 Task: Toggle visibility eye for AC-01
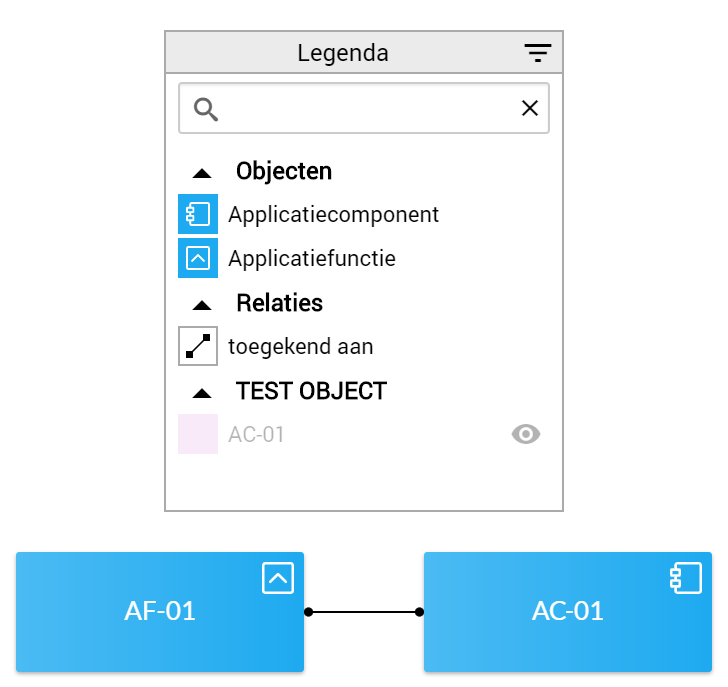point(526,434)
